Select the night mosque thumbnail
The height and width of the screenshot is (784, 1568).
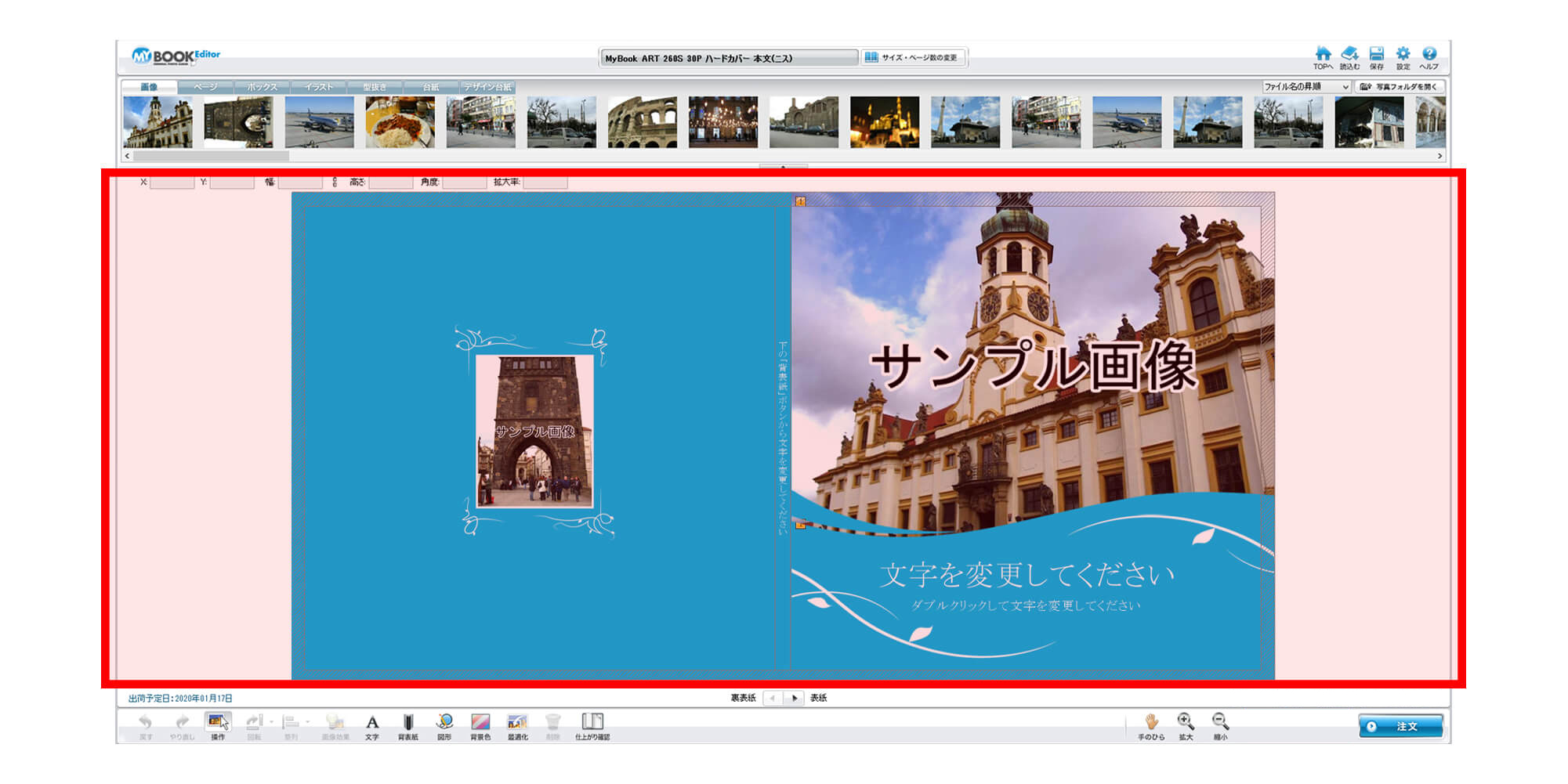885,122
